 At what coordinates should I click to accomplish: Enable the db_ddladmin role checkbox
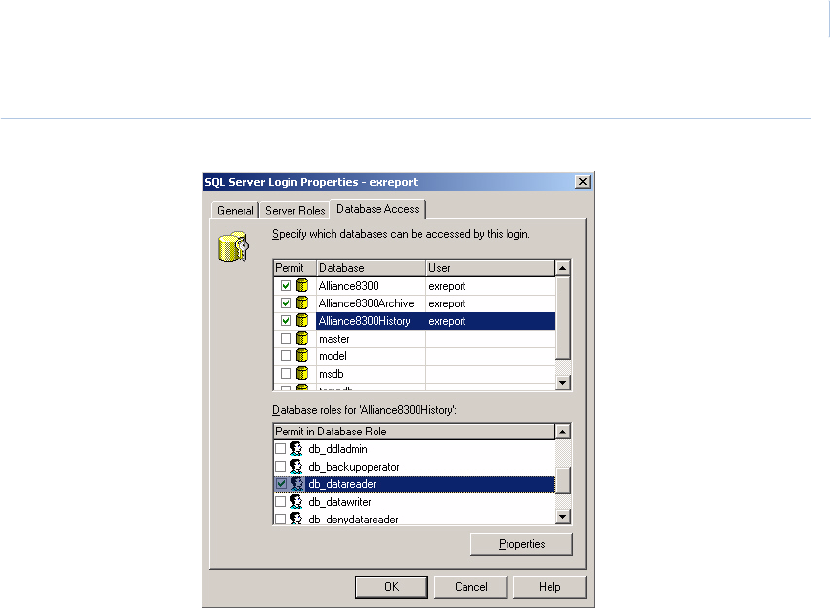(x=281, y=449)
